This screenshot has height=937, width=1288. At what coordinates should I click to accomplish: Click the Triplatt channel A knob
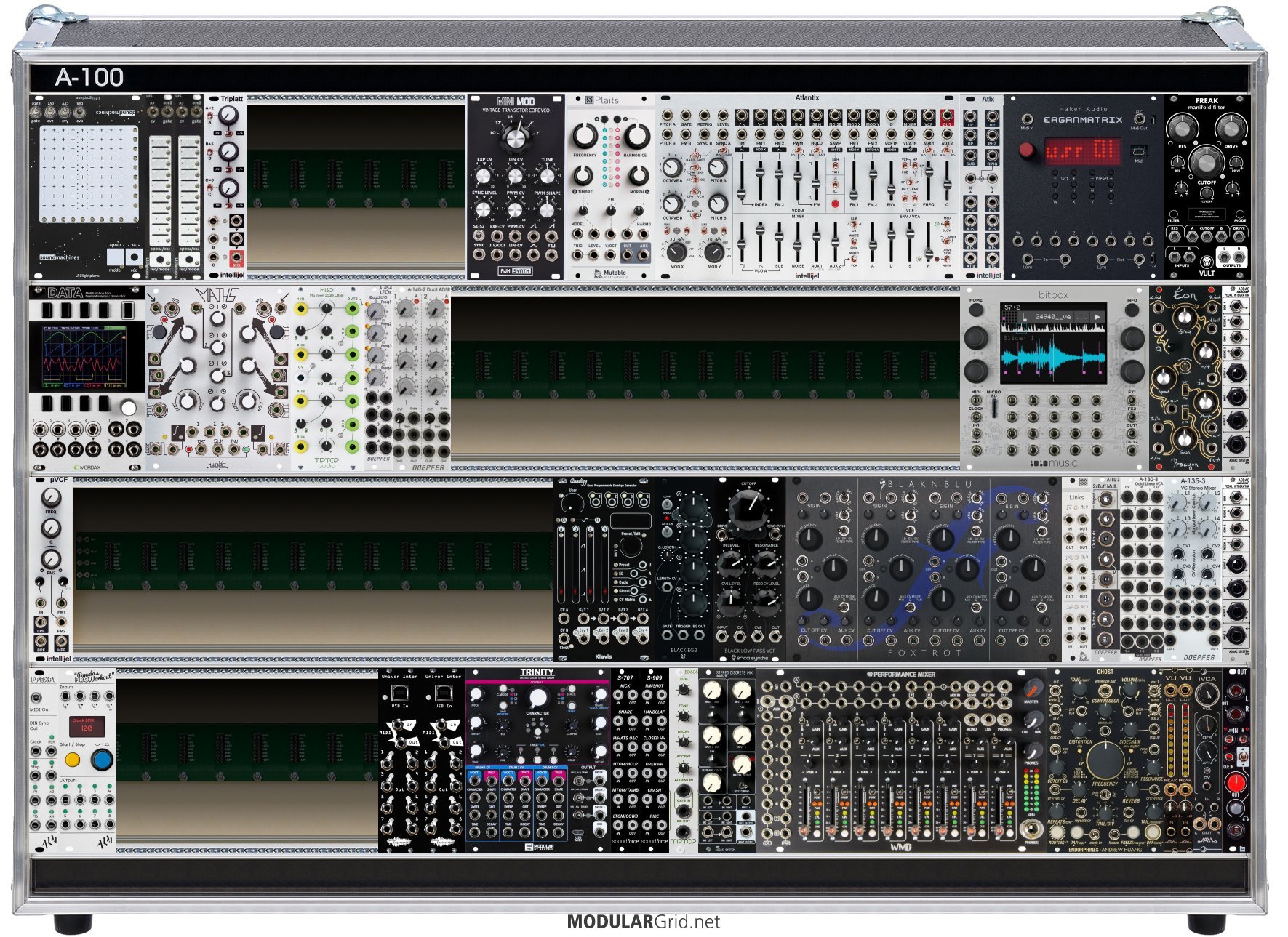pos(228,116)
